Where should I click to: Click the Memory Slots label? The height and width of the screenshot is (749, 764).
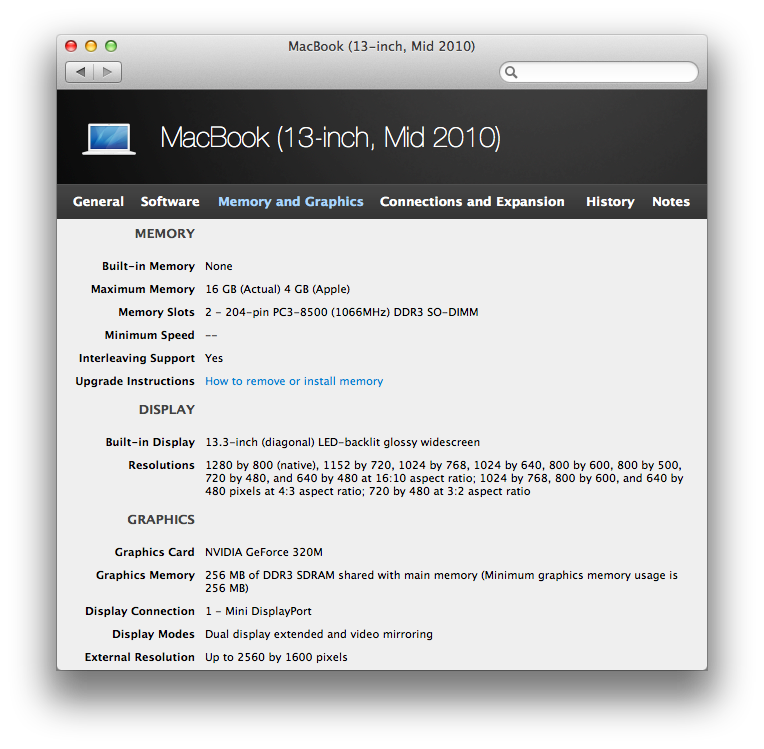tap(156, 312)
